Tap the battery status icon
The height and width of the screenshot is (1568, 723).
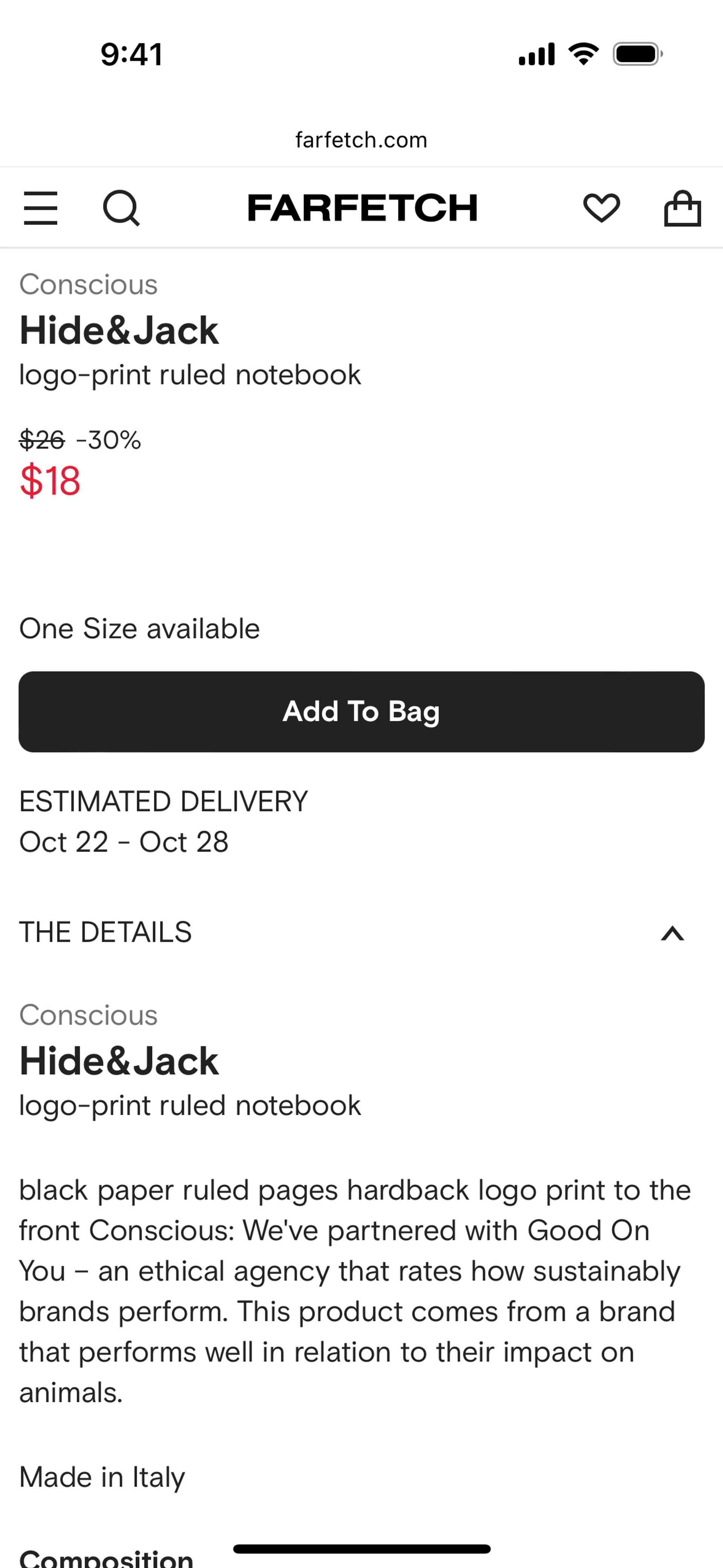pos(637,54)
